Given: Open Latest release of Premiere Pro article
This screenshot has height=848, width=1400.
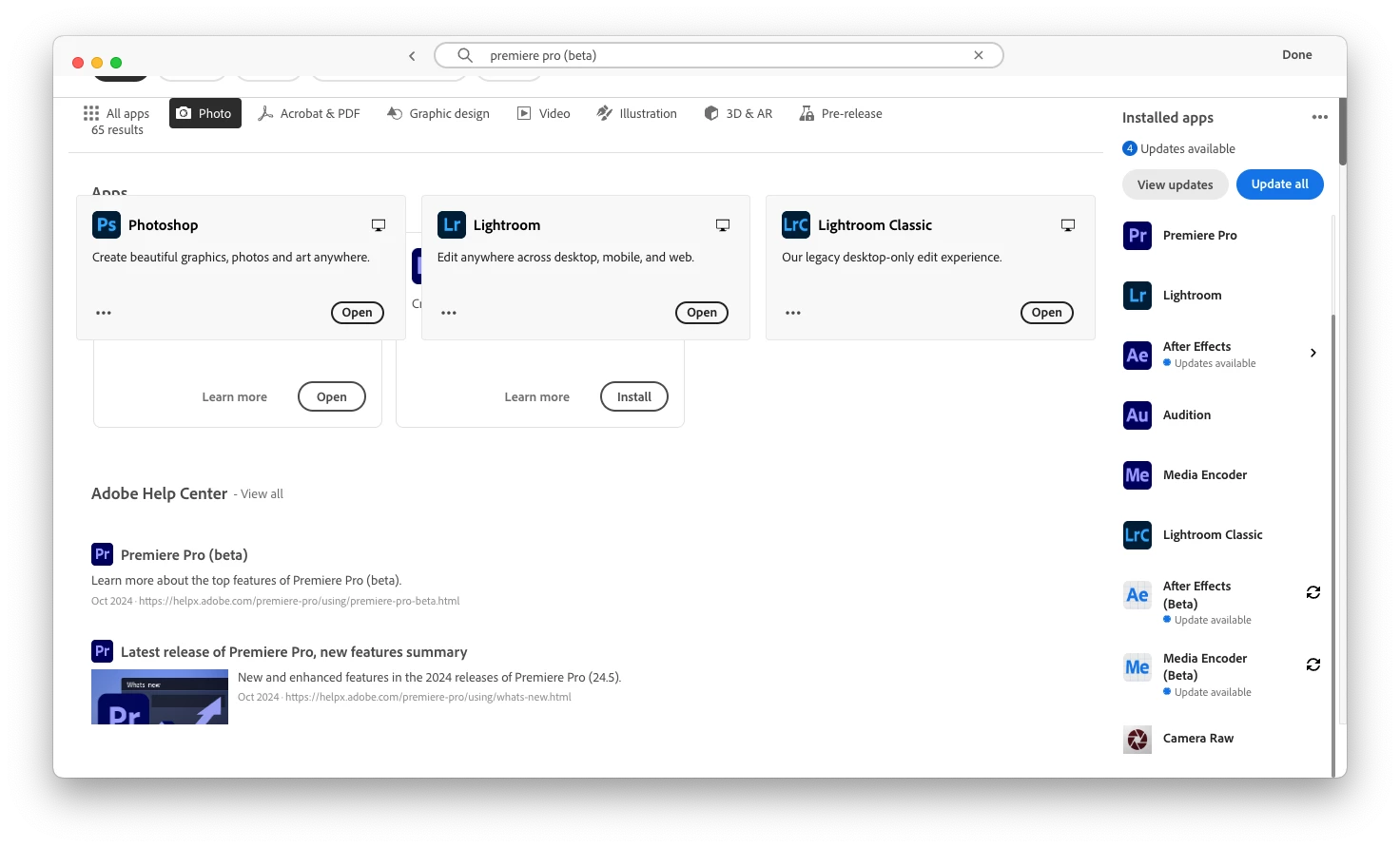Looking at the screenshot, I should (294, 652).
